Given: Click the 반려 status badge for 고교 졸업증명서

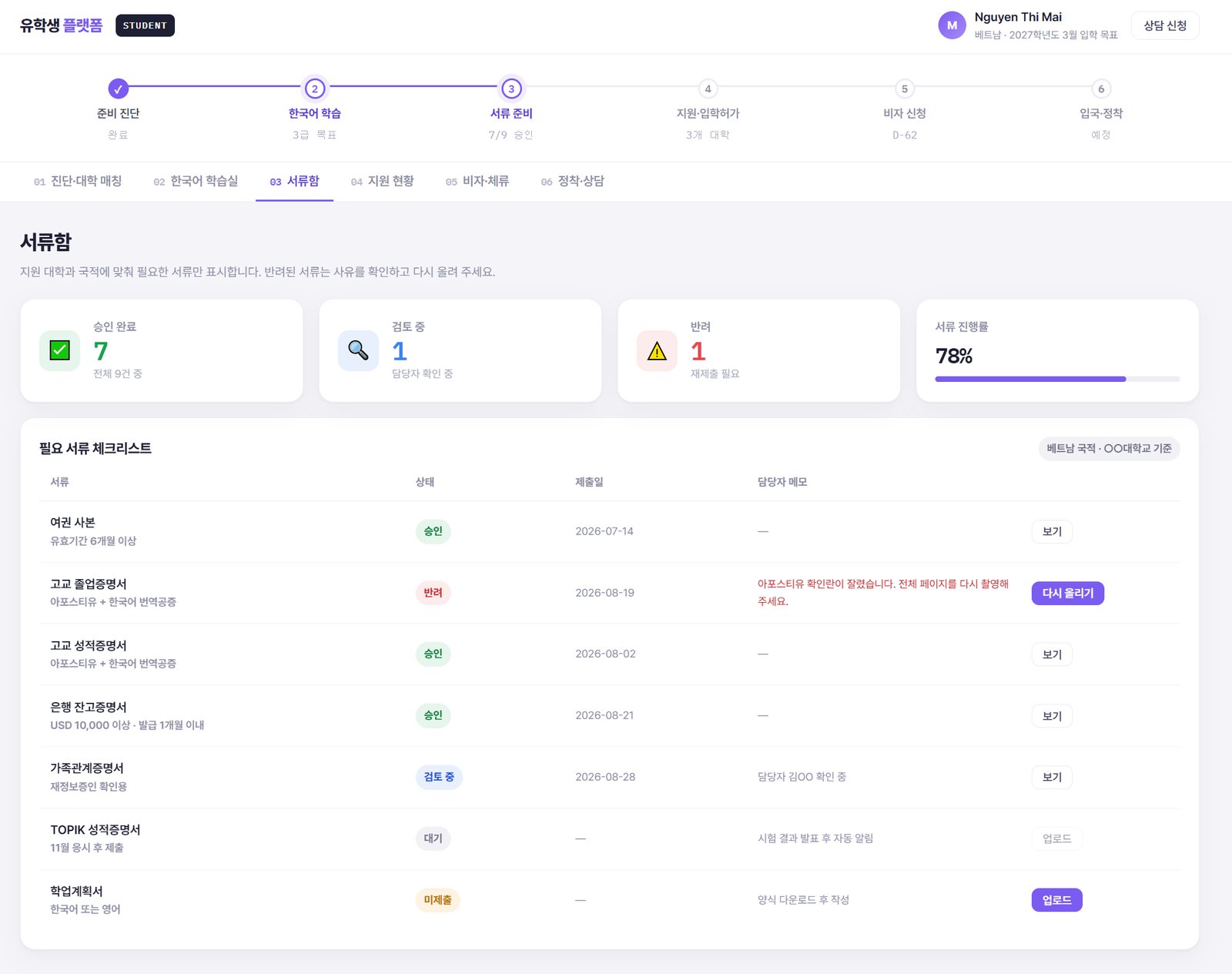Looking at the screenshot, I should click(433, 593).
